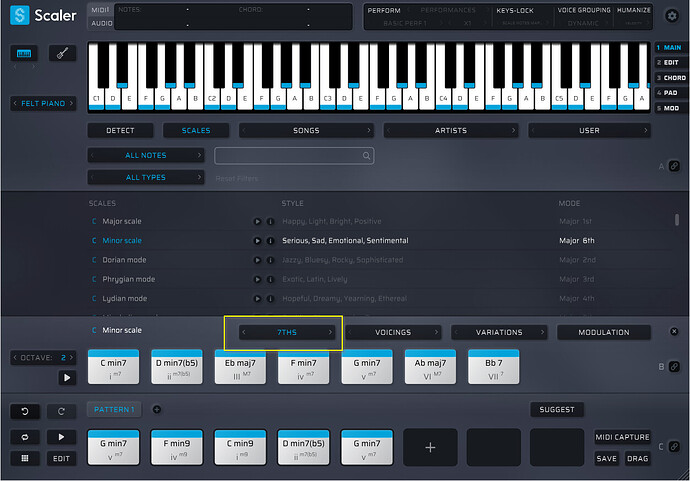Open the ARTISTS dropdown

(x=451, y=131)
